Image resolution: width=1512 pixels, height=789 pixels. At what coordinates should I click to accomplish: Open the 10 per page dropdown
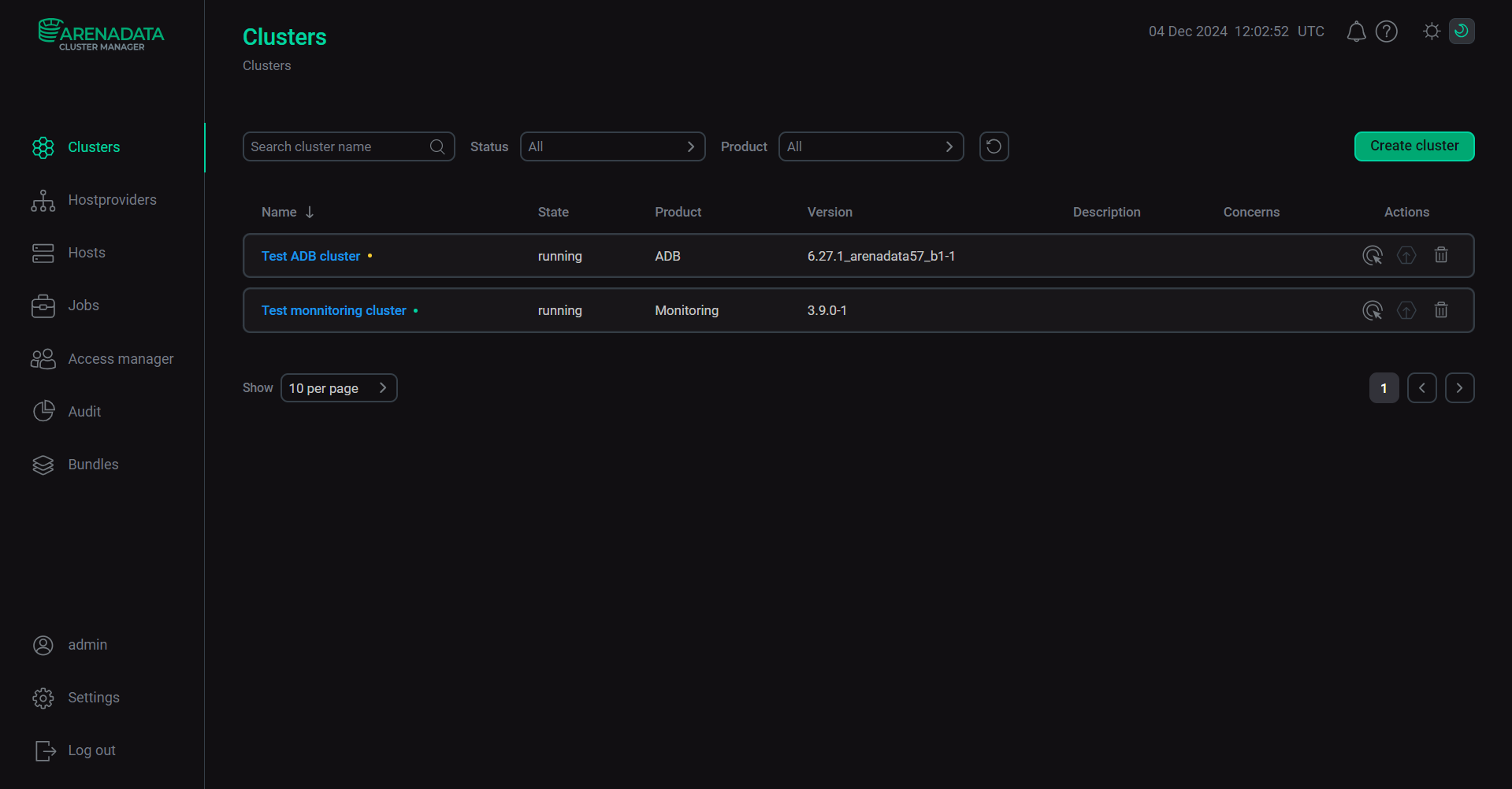tap(339, 388)
